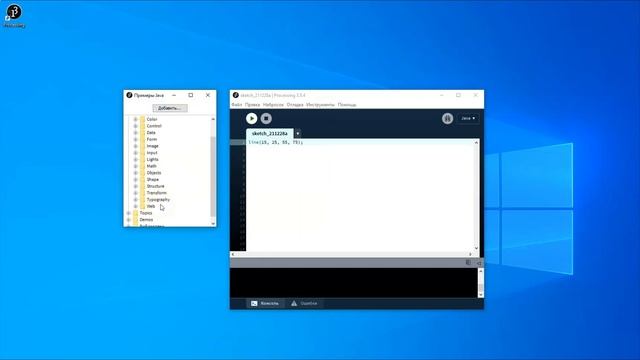Click the Color folder icon
This screenshot has width=640, height=360.
pos(142,119)
